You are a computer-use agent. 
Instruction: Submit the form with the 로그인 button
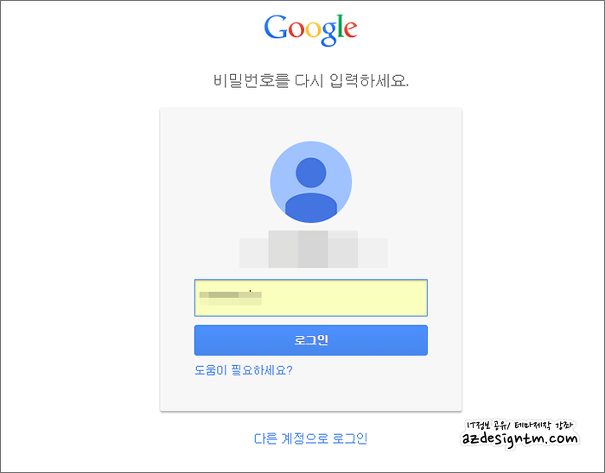(311, 340)
